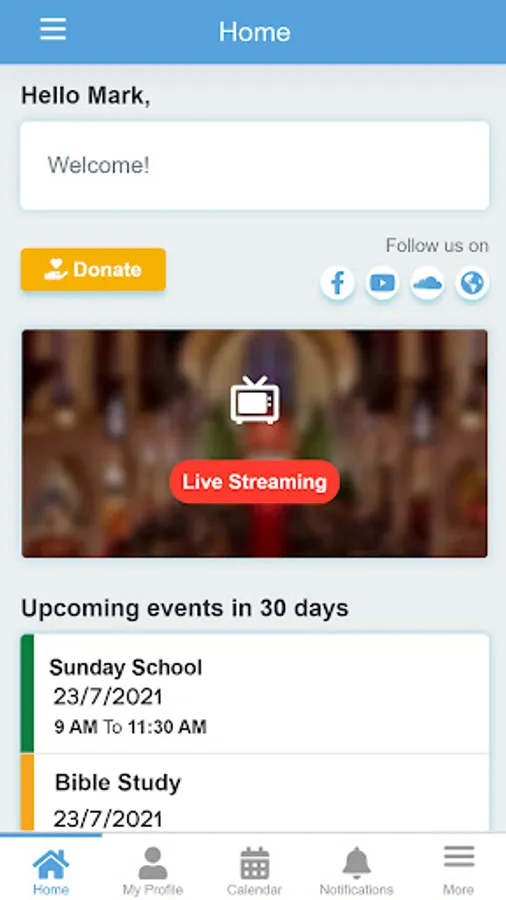Open the SoundCloud icon
The image size is (506, 900).
pyautogui.click(x=427, y=283)
